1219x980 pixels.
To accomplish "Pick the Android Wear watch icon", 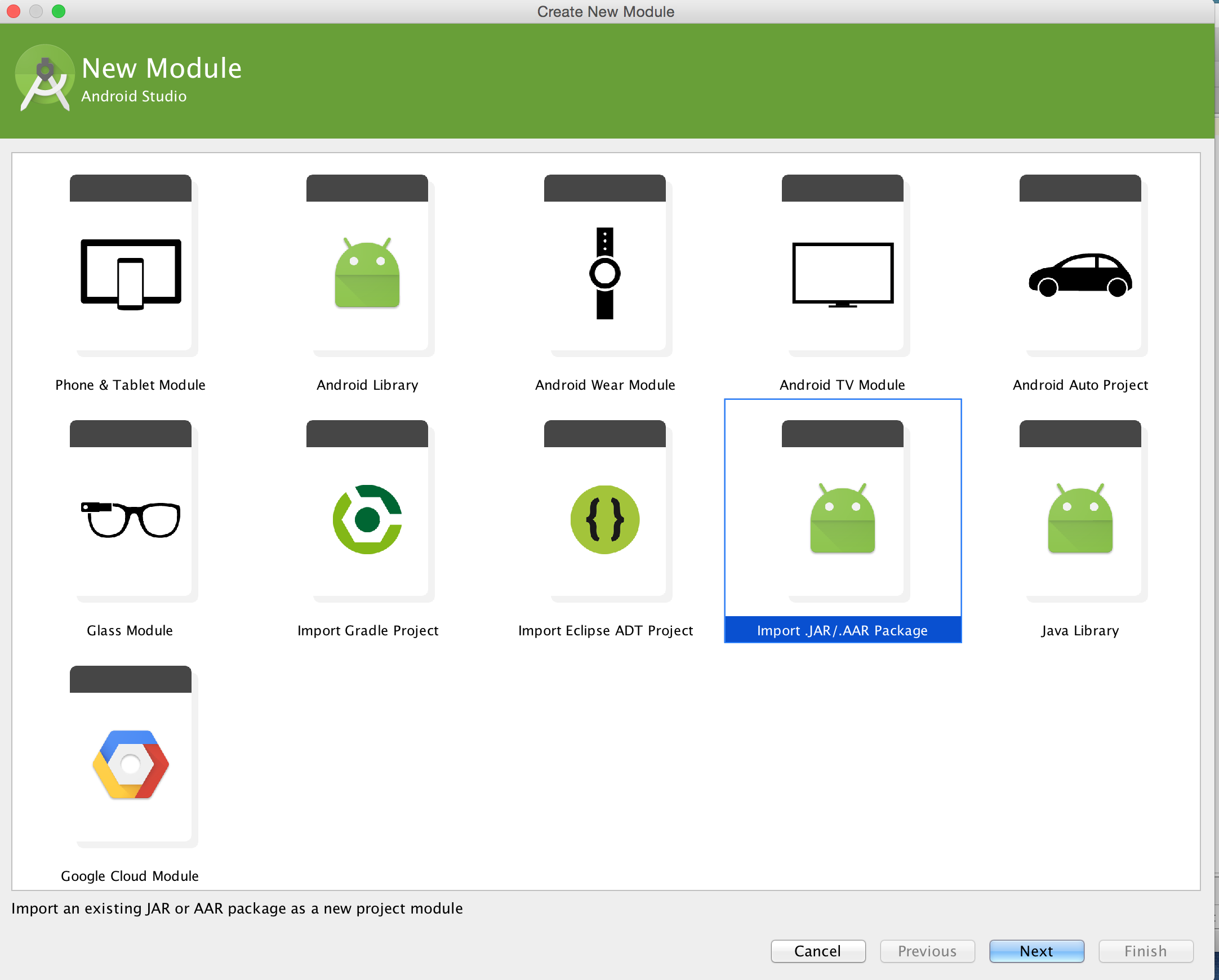I will tap(604, 274).
